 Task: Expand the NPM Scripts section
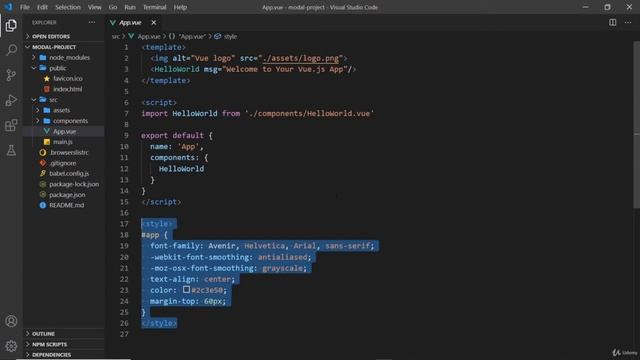coord(63,344)
